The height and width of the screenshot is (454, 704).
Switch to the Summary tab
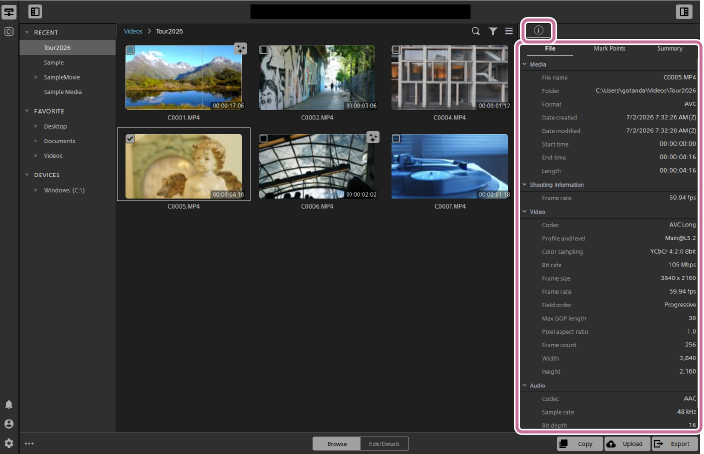(670, 48)
